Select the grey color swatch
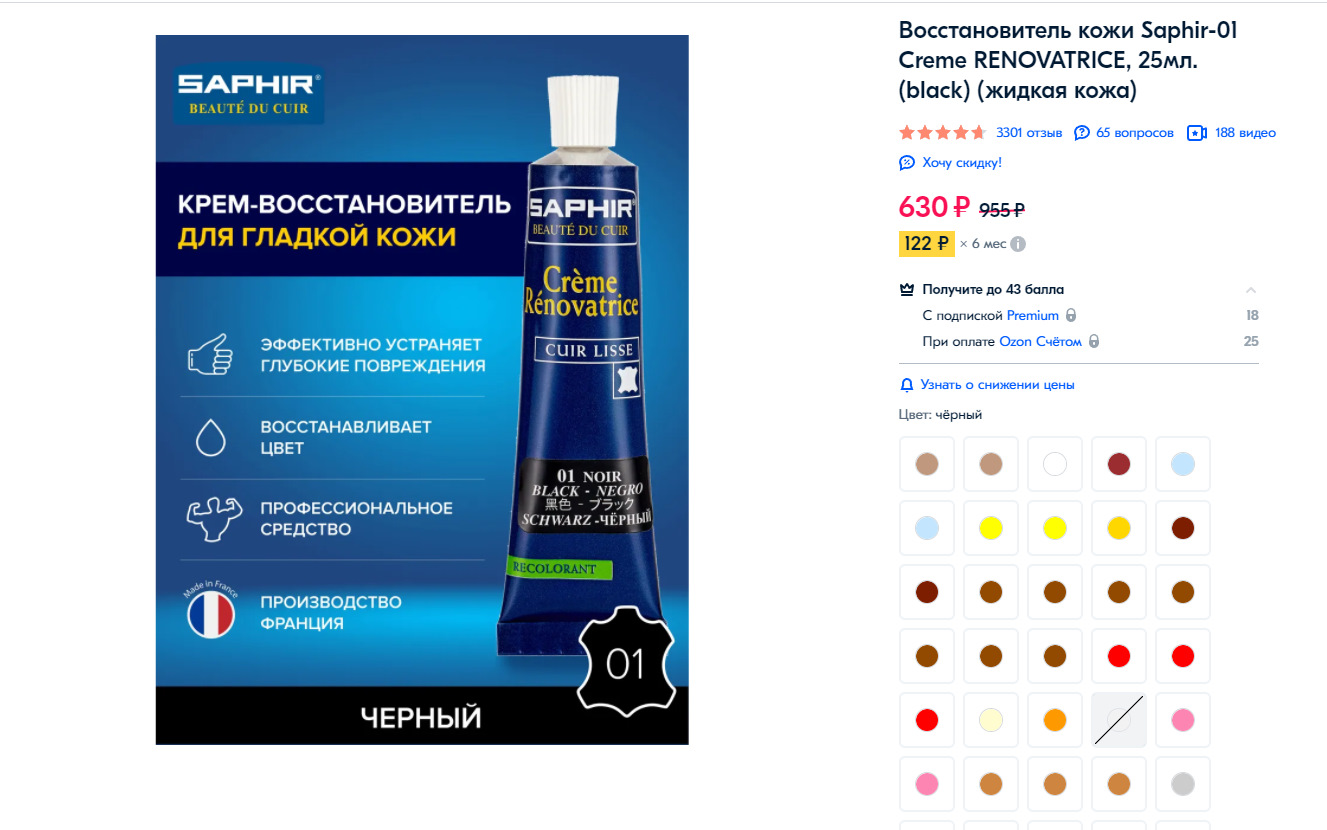Screen dimensions: 1327x830 (x=1183, y=784)
